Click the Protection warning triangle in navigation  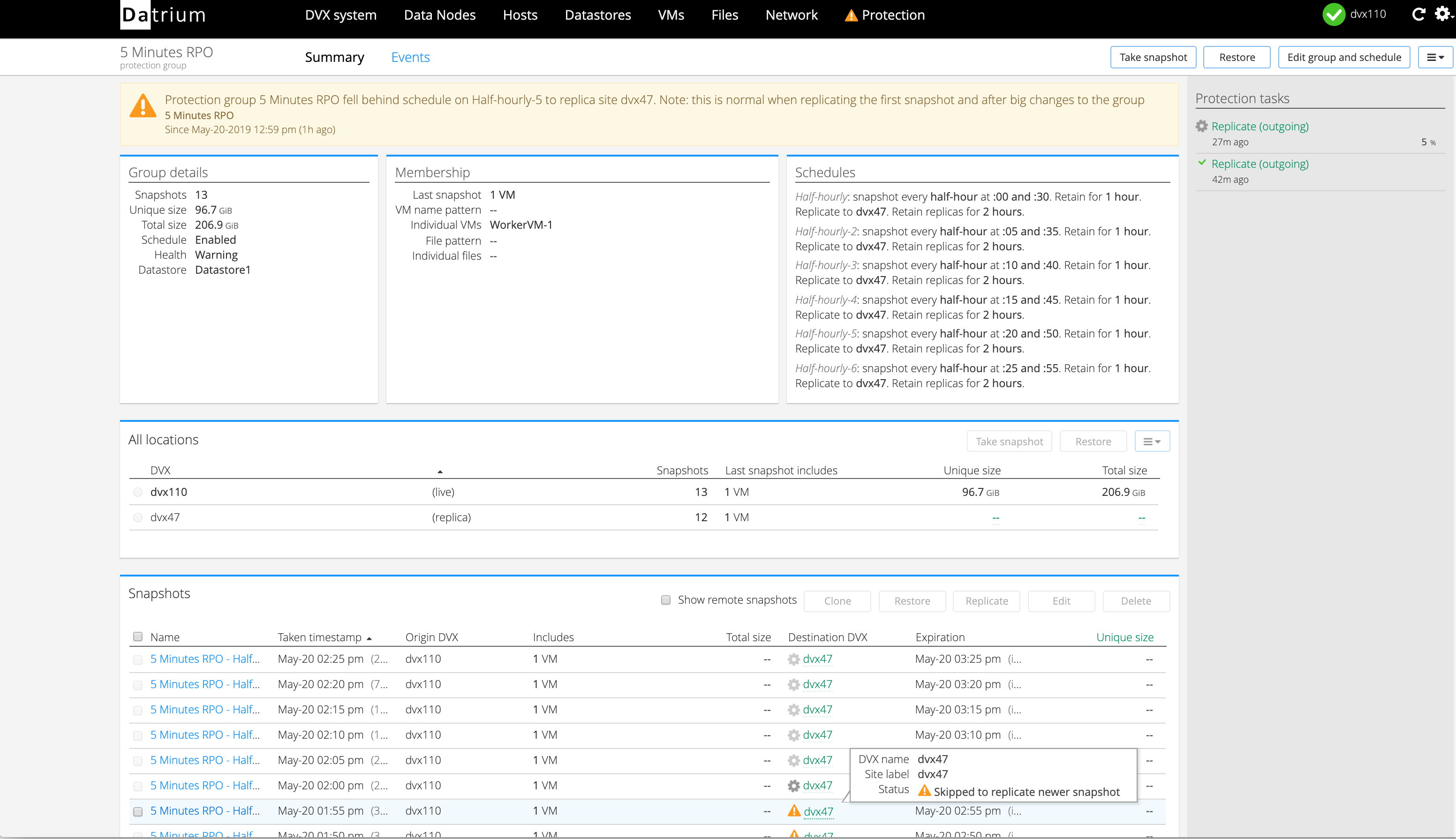pos(851,15)
